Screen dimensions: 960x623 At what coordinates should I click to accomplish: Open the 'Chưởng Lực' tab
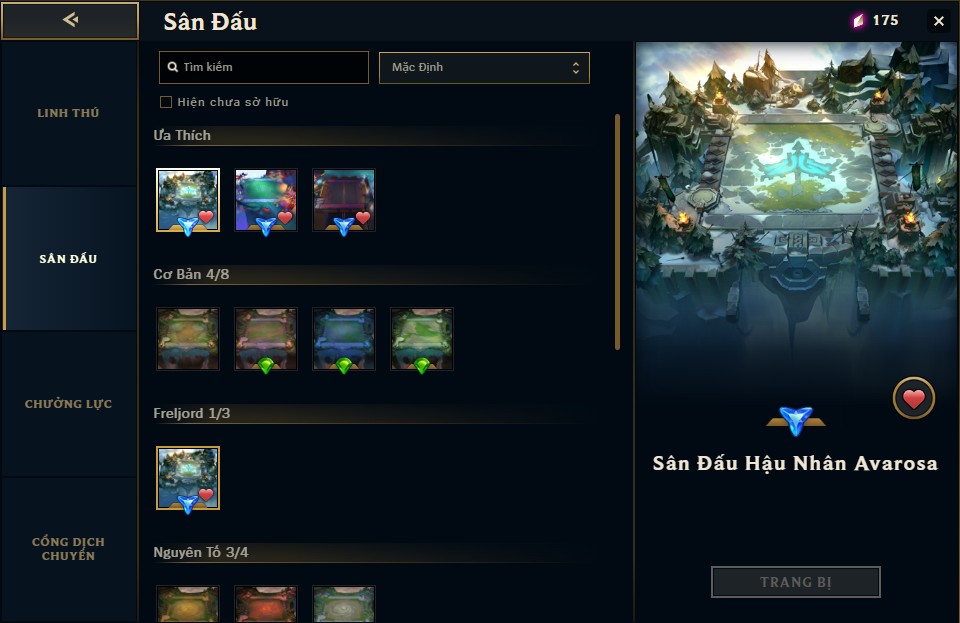pyautogui.click(x=69, y=404)
